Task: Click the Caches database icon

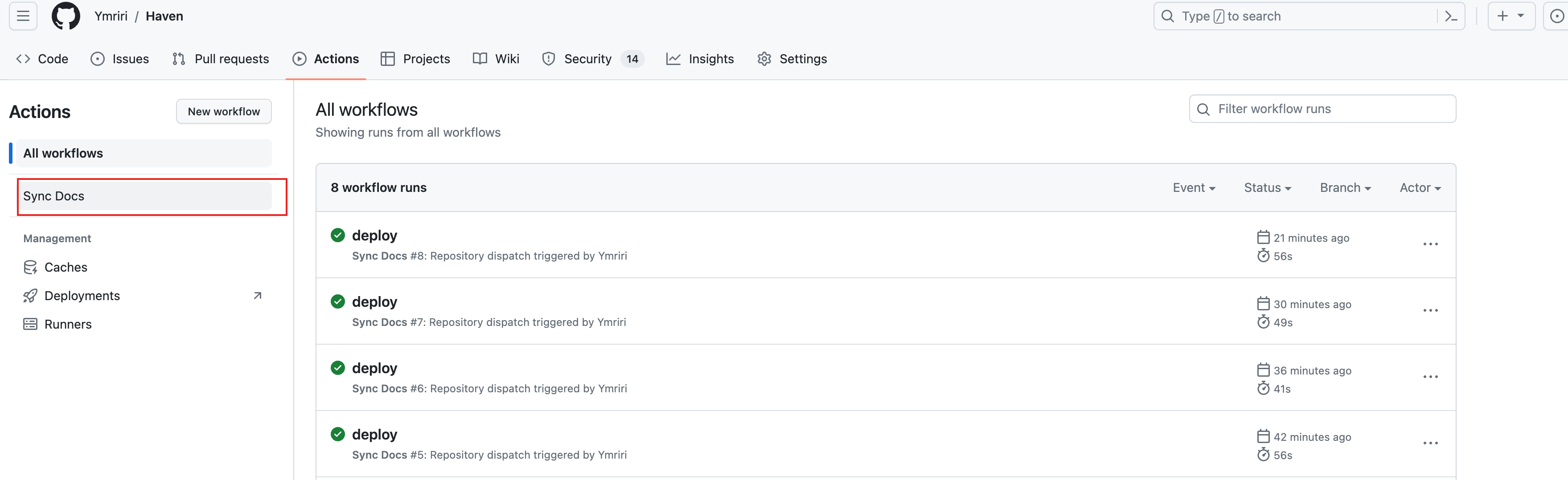Action: [x=30, y=268]
